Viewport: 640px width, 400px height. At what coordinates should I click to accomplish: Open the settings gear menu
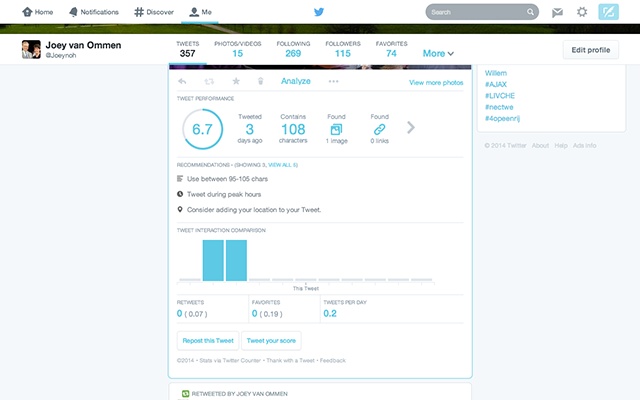[582, 12]
